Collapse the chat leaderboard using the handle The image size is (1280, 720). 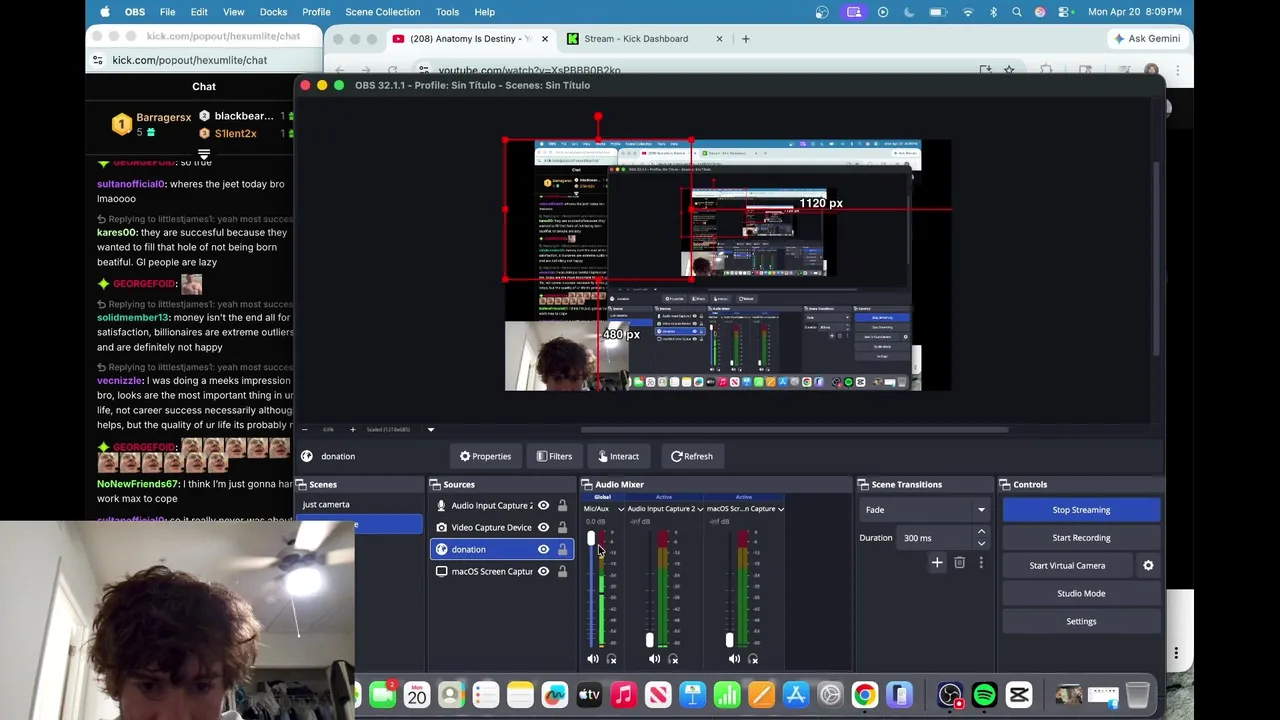[204, 155]
